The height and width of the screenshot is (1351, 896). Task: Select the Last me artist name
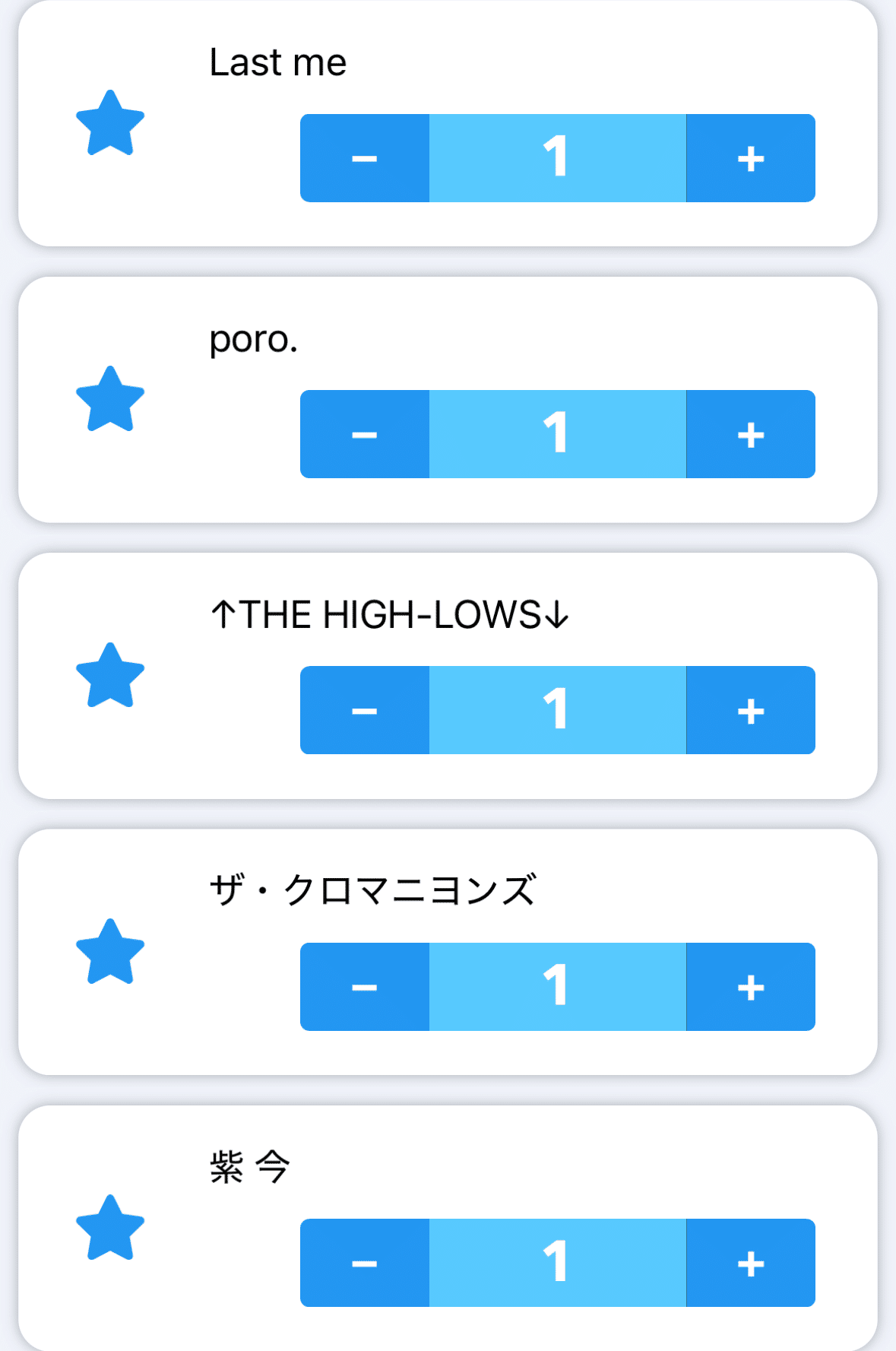[x=277, y=62]
